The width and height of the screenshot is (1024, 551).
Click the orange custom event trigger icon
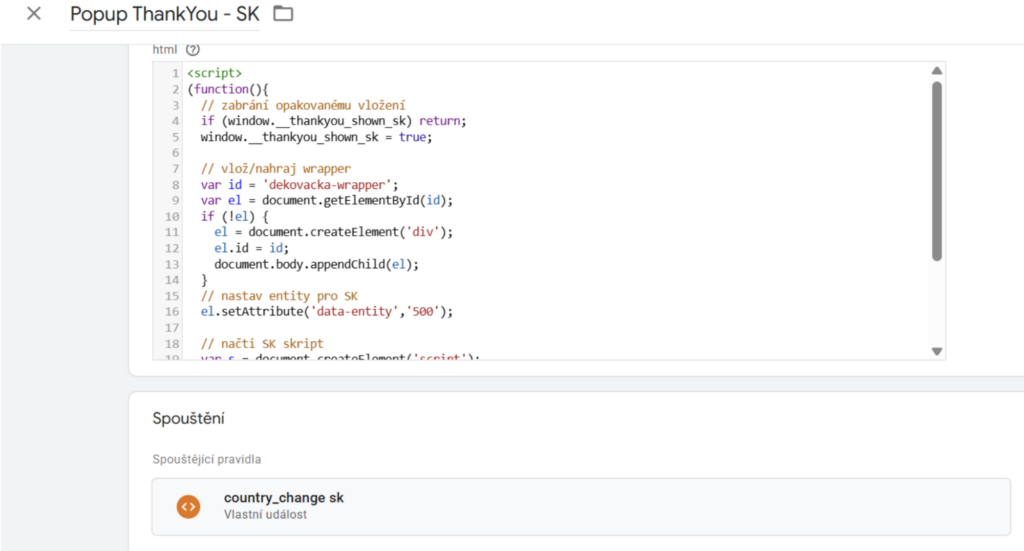tap(188, 506)
